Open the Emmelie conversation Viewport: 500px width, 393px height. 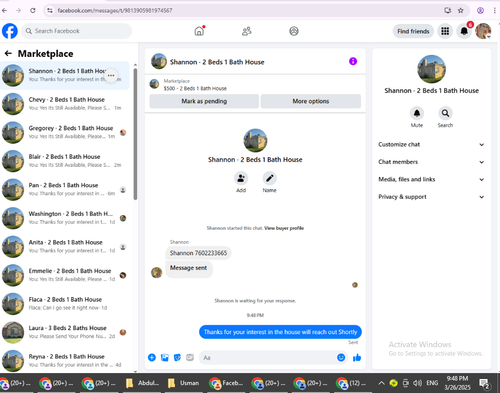point(65,275)
